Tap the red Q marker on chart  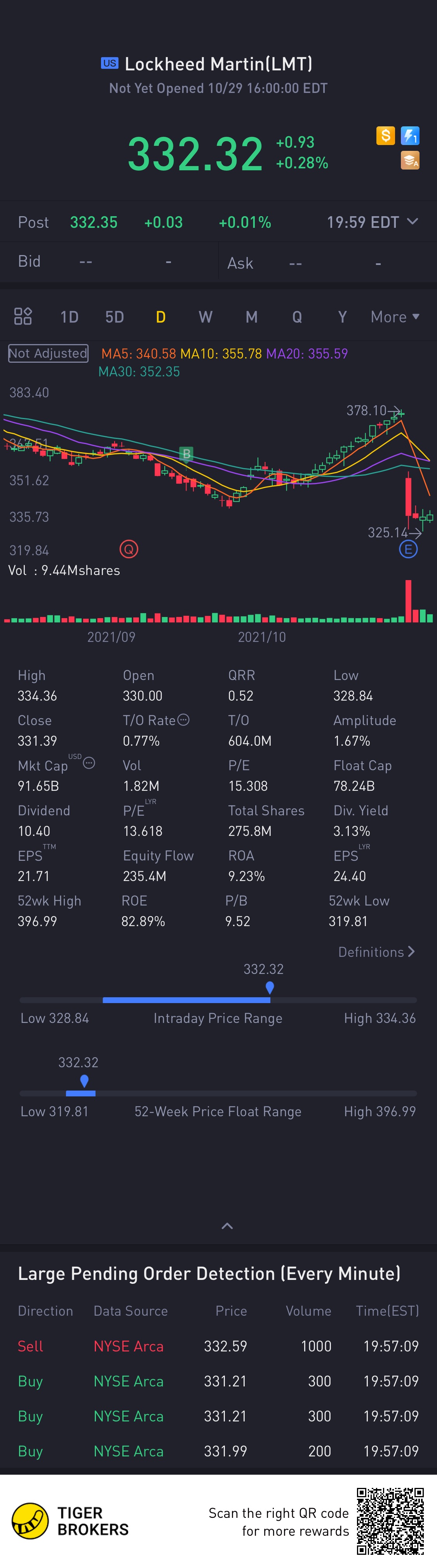pyautogui.click(x=129, y=549)
